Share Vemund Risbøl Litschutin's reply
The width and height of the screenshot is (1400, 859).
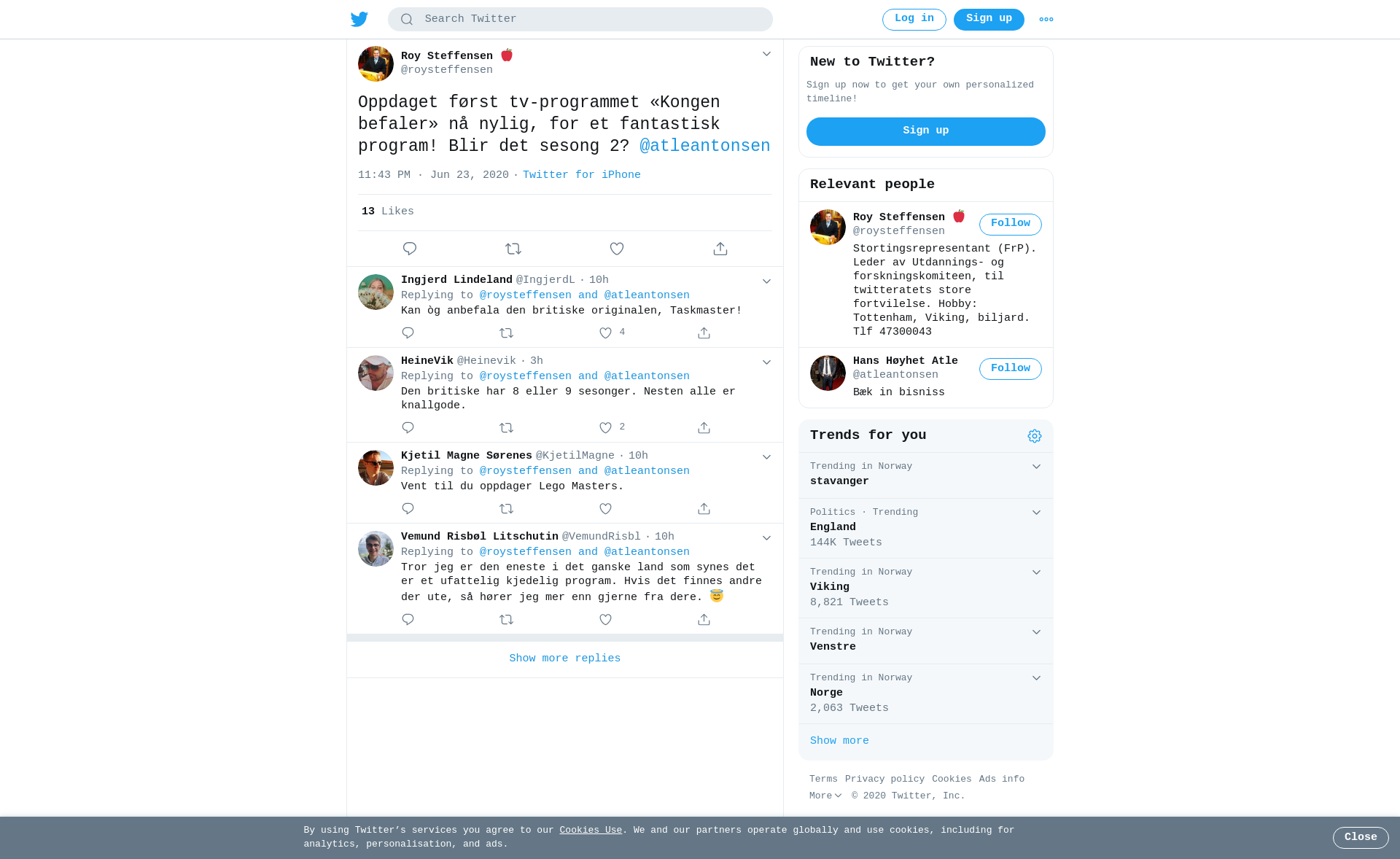point(704,619)
